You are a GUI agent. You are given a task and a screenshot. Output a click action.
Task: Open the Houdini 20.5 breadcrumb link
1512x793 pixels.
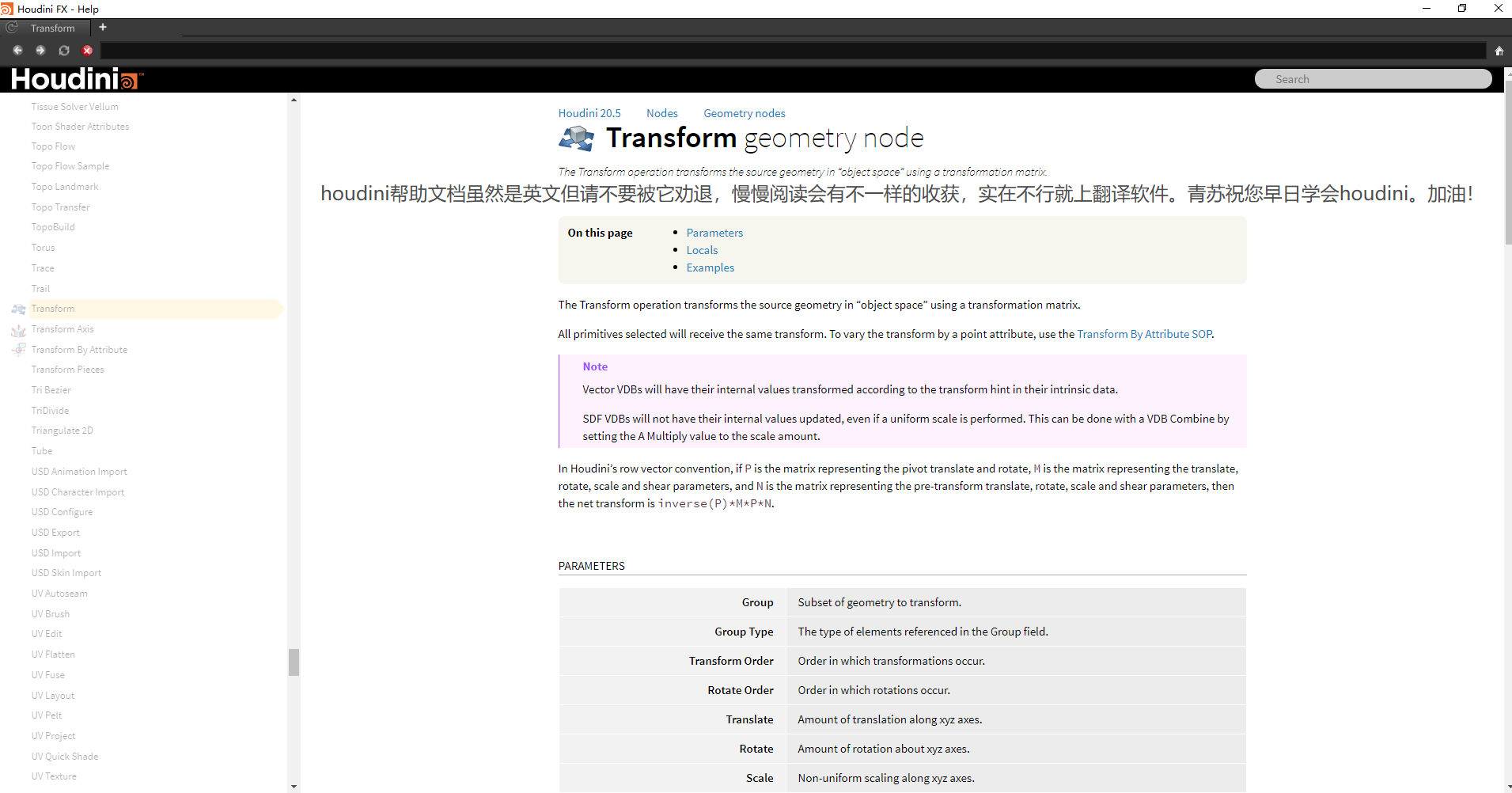pyautogui.click(x=589, y=113)
